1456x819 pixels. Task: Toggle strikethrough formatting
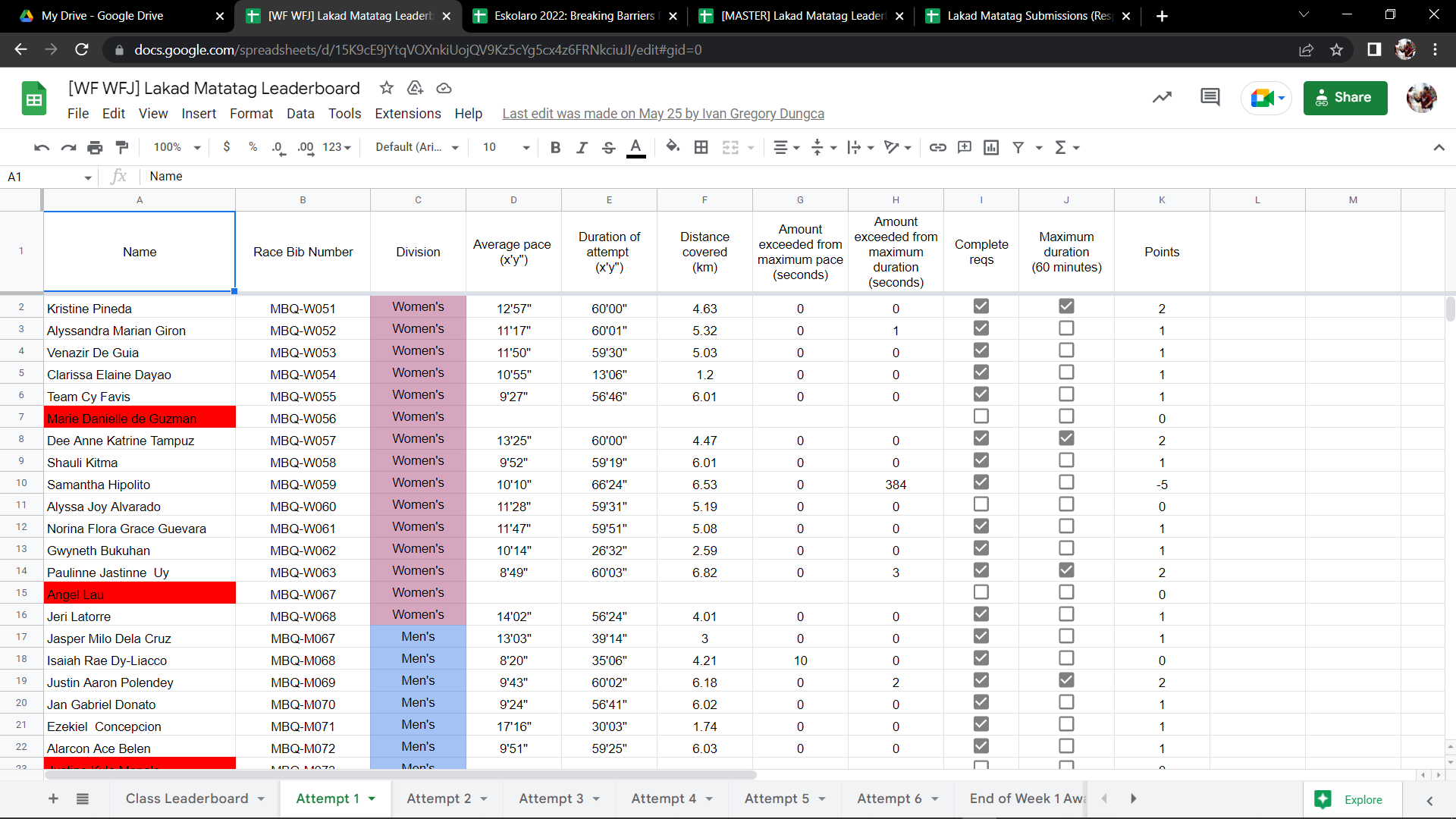click(x=608, y=147)
